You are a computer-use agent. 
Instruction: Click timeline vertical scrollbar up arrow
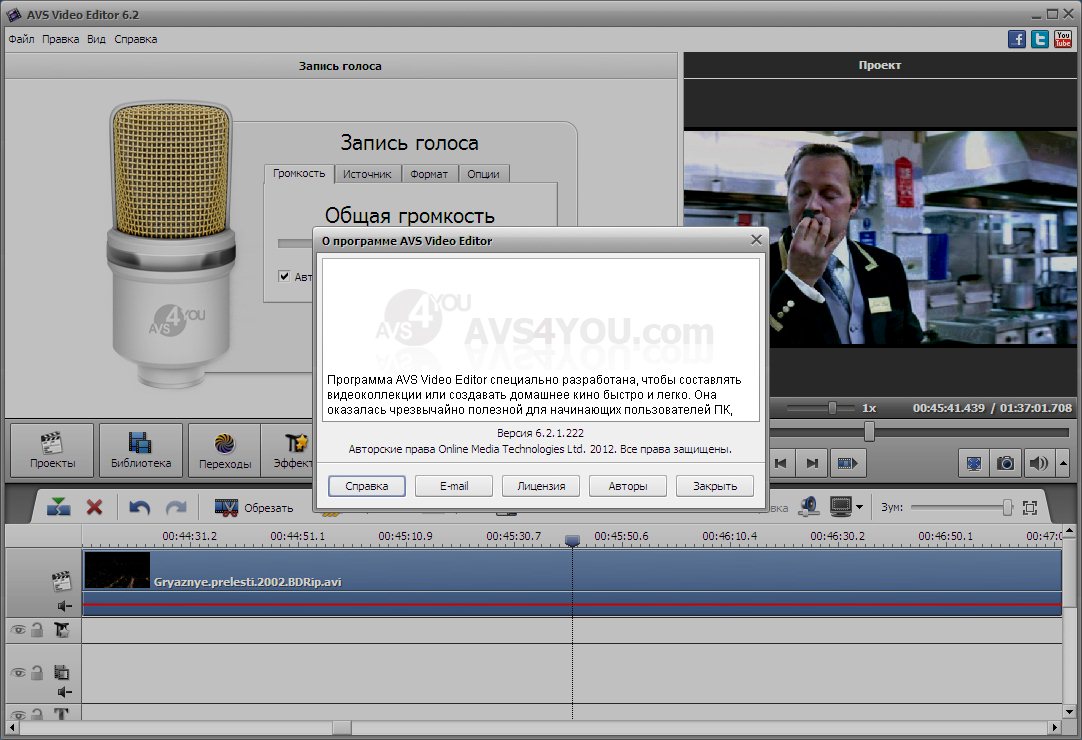[1070, 532]
